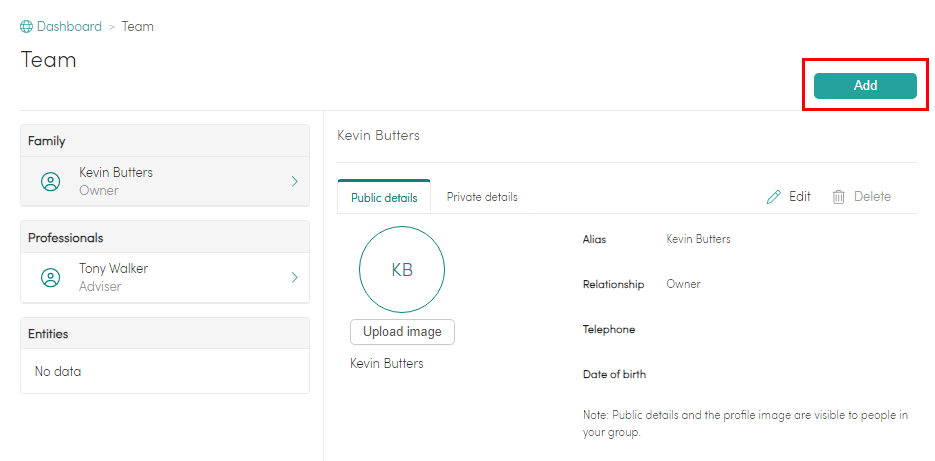Image resolution: width=935 pixels, height=461 pixels.
Task: Switch to the Public details tab
Action: click(x=384, y=198)
